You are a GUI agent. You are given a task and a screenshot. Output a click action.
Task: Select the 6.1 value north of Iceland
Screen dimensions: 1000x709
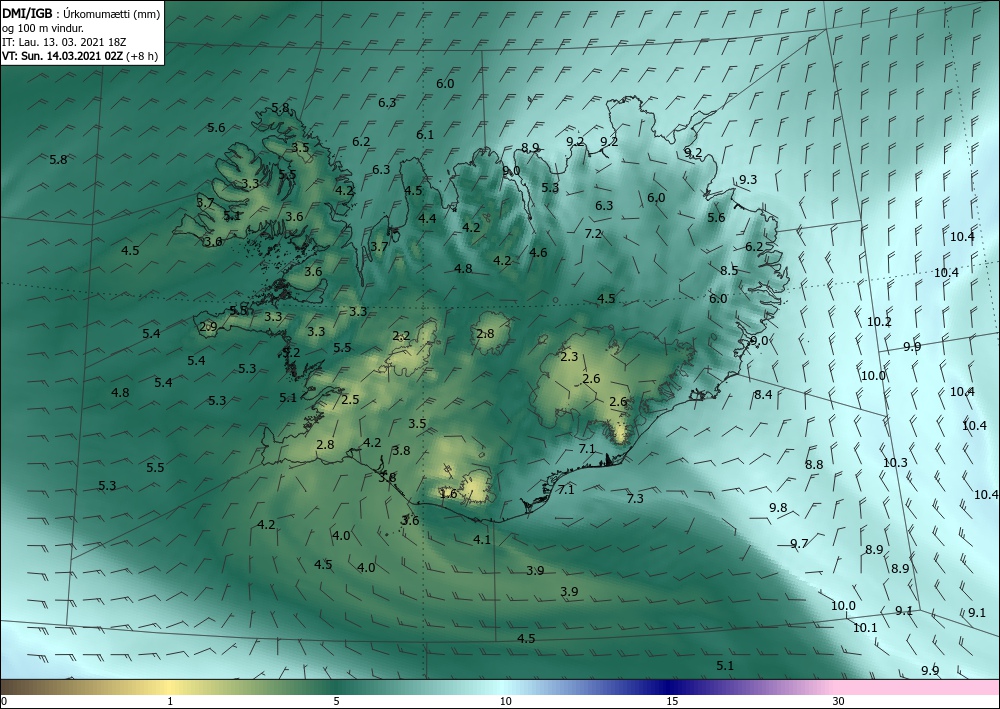(425, 135)
